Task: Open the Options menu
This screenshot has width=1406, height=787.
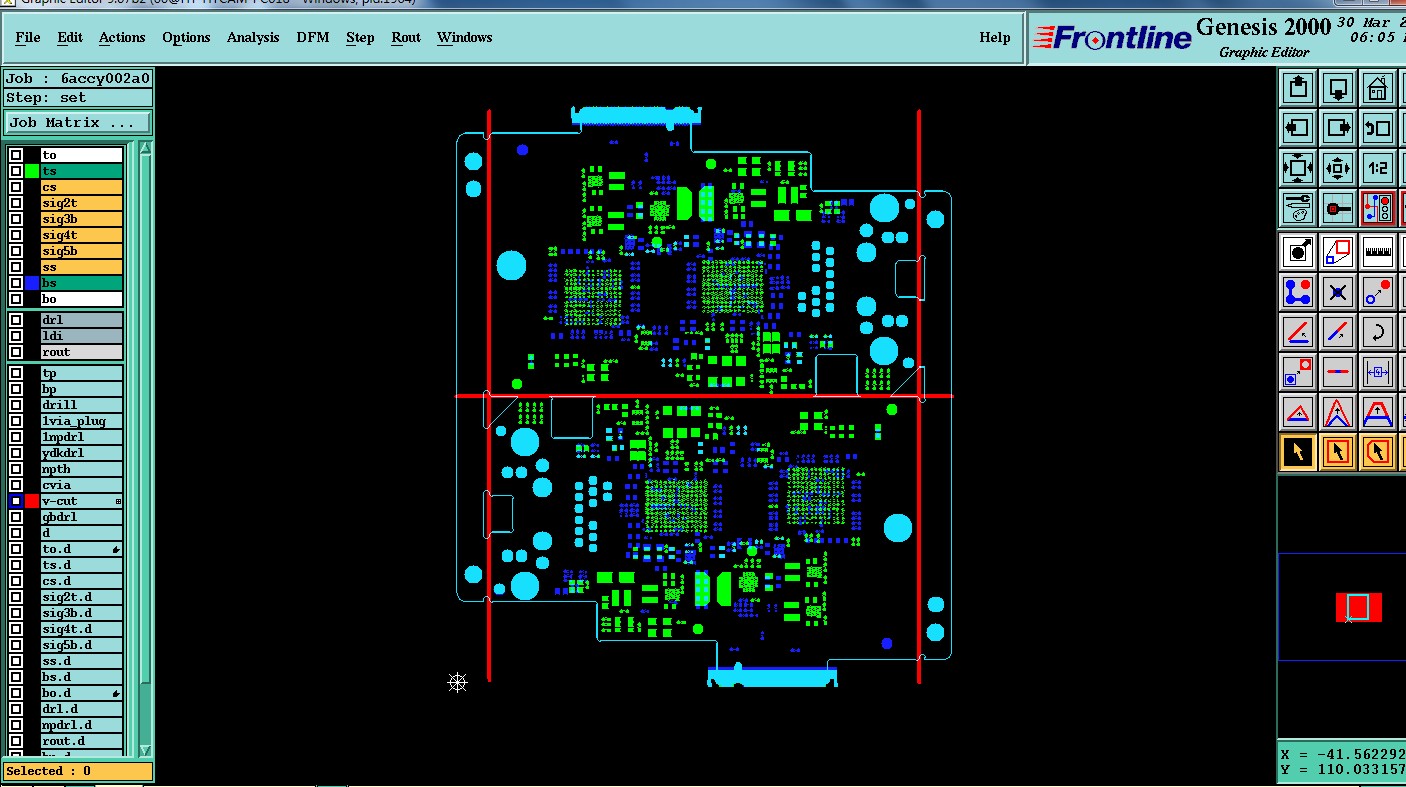Action: [186, 37]
